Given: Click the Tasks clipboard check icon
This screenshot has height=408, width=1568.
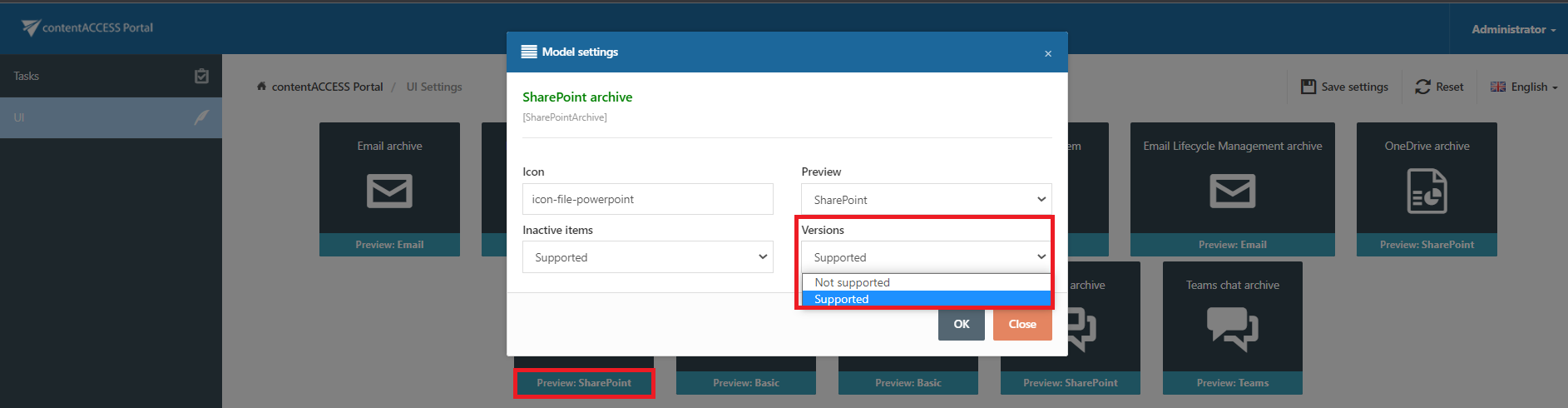Looking at the screenshot, I should [x=201, y=77].
